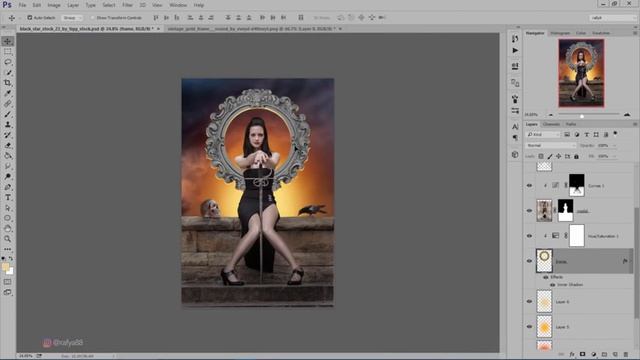
Task: Select the History Brush tool
Action: (x=8, y=135)
